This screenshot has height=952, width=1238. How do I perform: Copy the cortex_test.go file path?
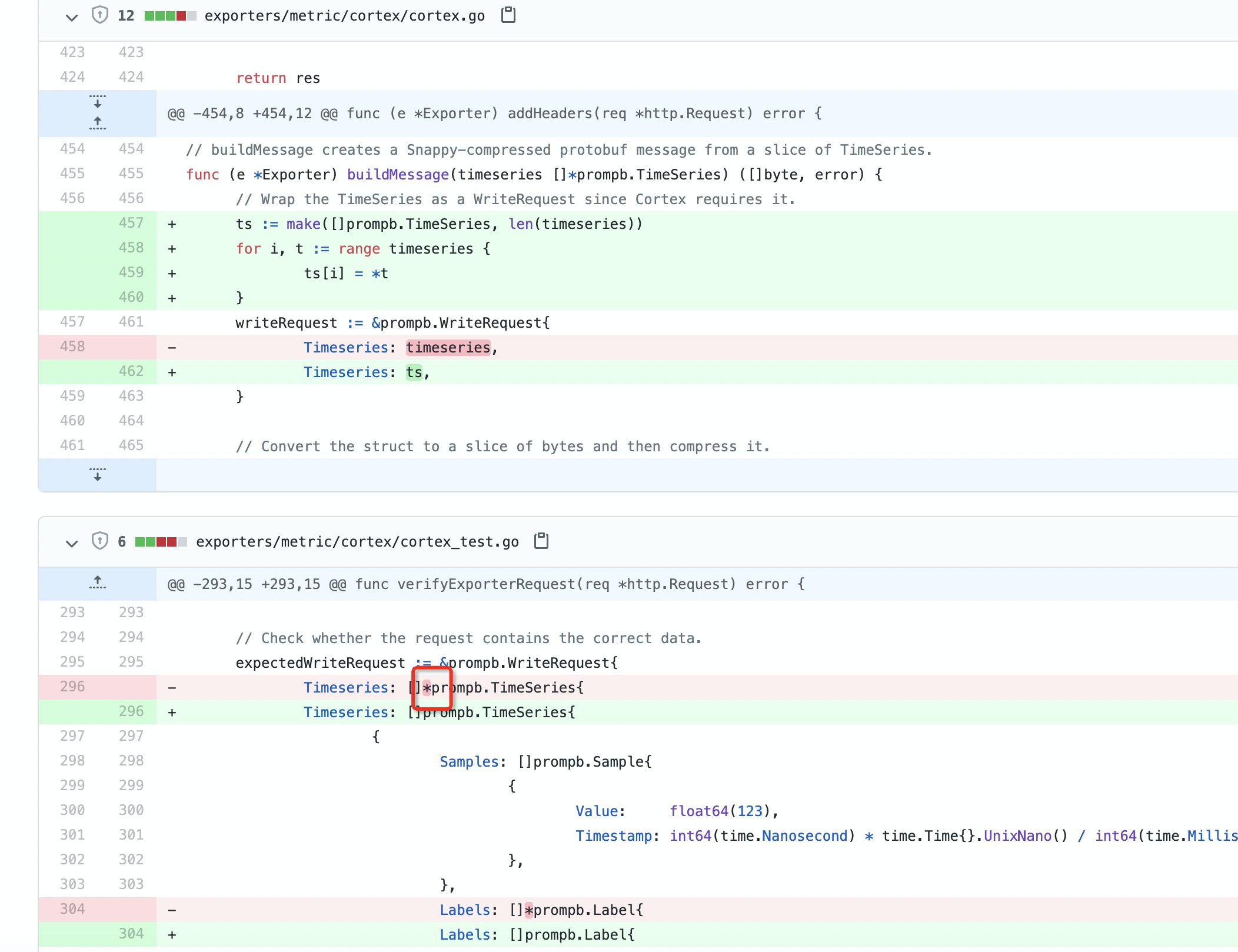pyautogui.click(x=541, y=541)
